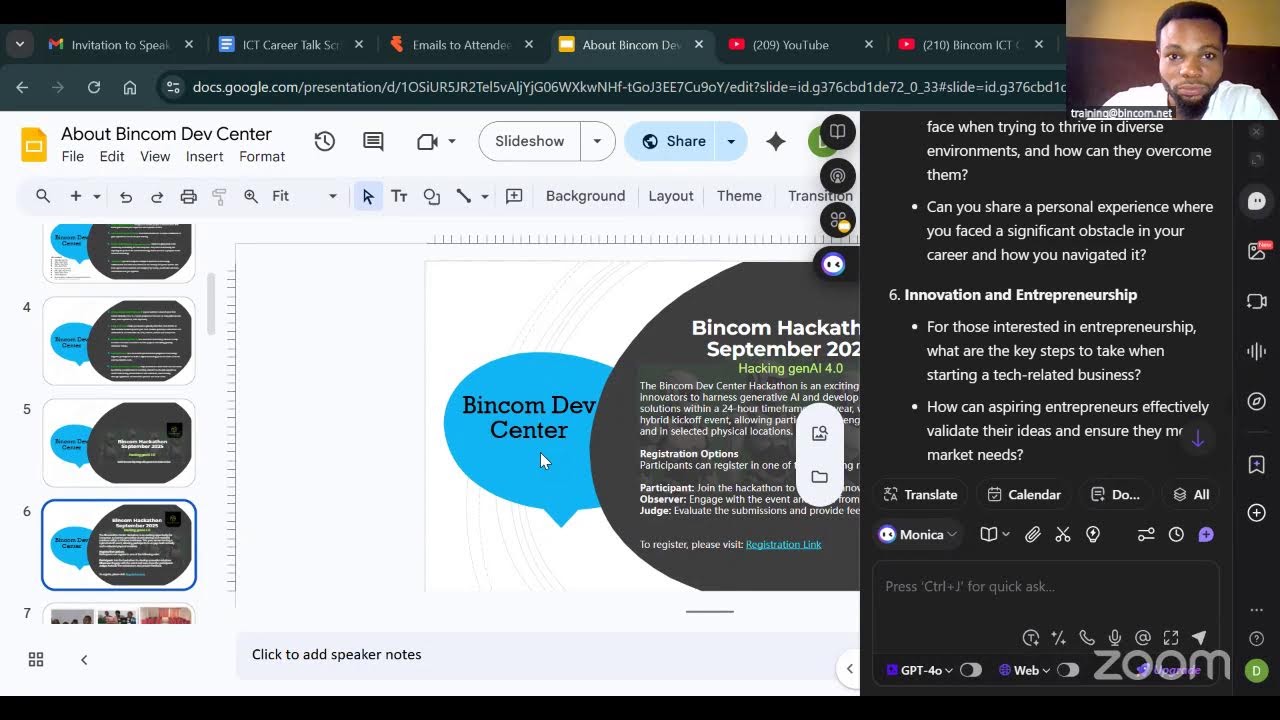This screenshot has height=720, width=1280.
Task: Click the print icon in Slides toolbar
Action: coord(188,196)
